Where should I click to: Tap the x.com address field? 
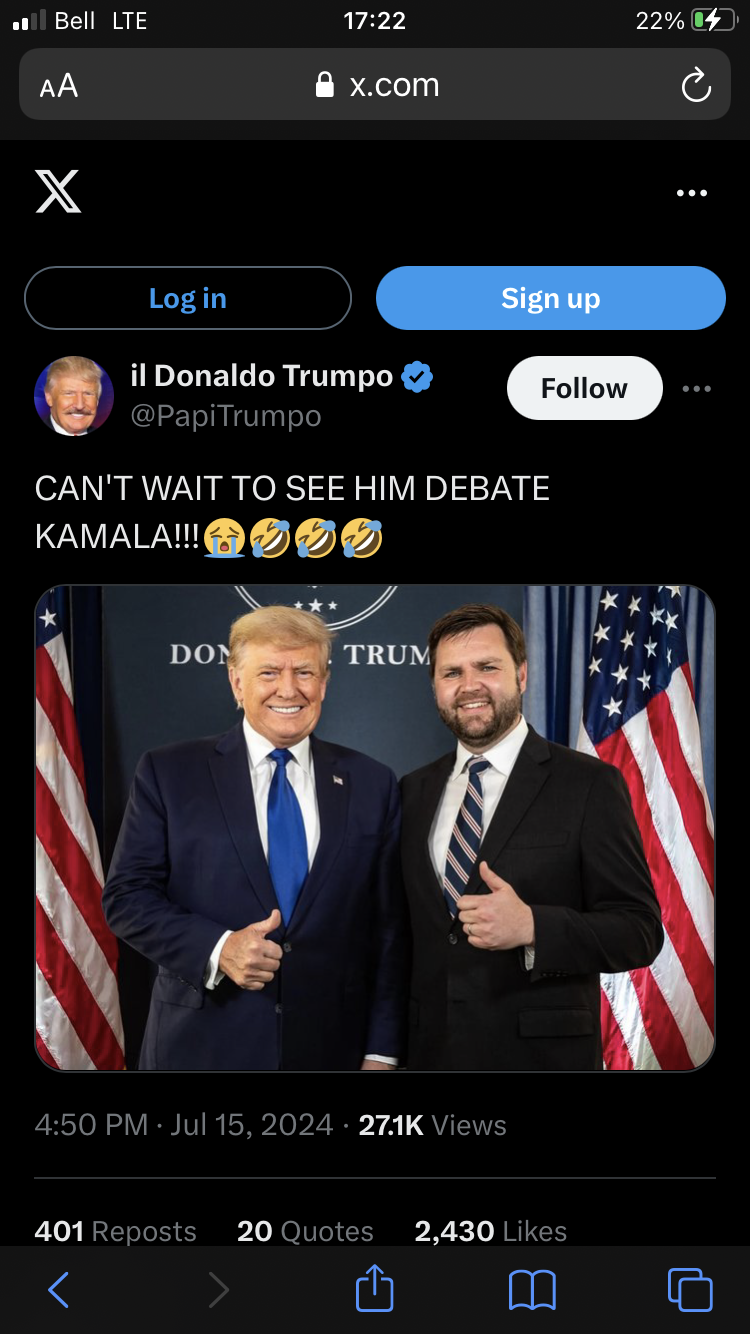[375, 85]
